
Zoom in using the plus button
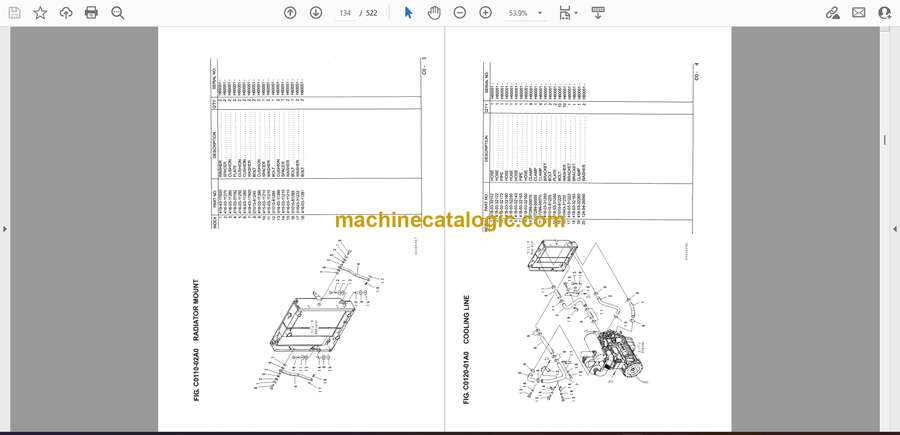486,13
